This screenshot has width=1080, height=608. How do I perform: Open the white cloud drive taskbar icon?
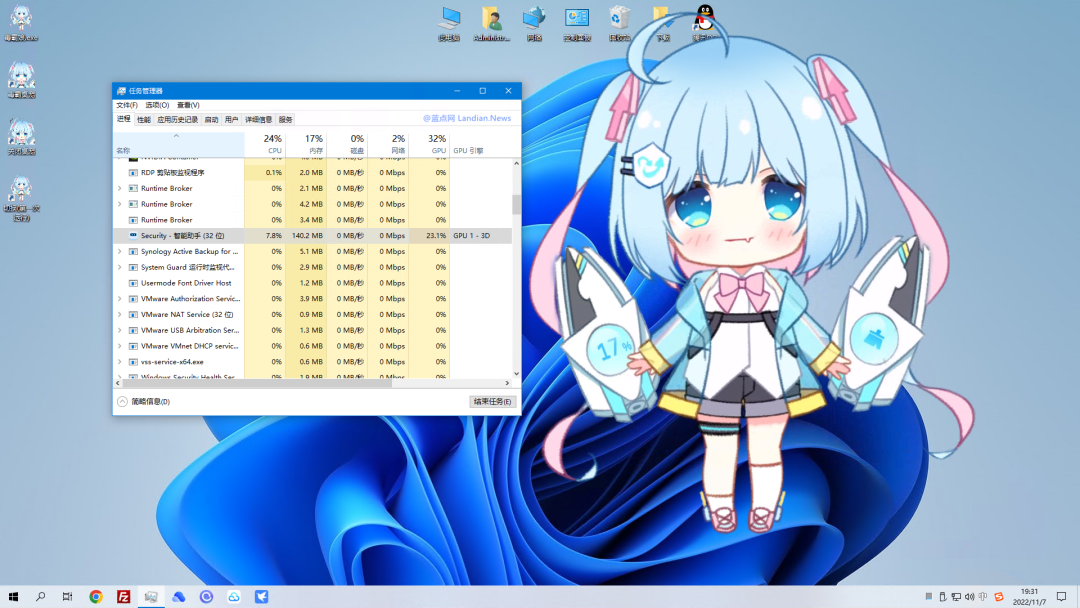[x=233, y=597]
